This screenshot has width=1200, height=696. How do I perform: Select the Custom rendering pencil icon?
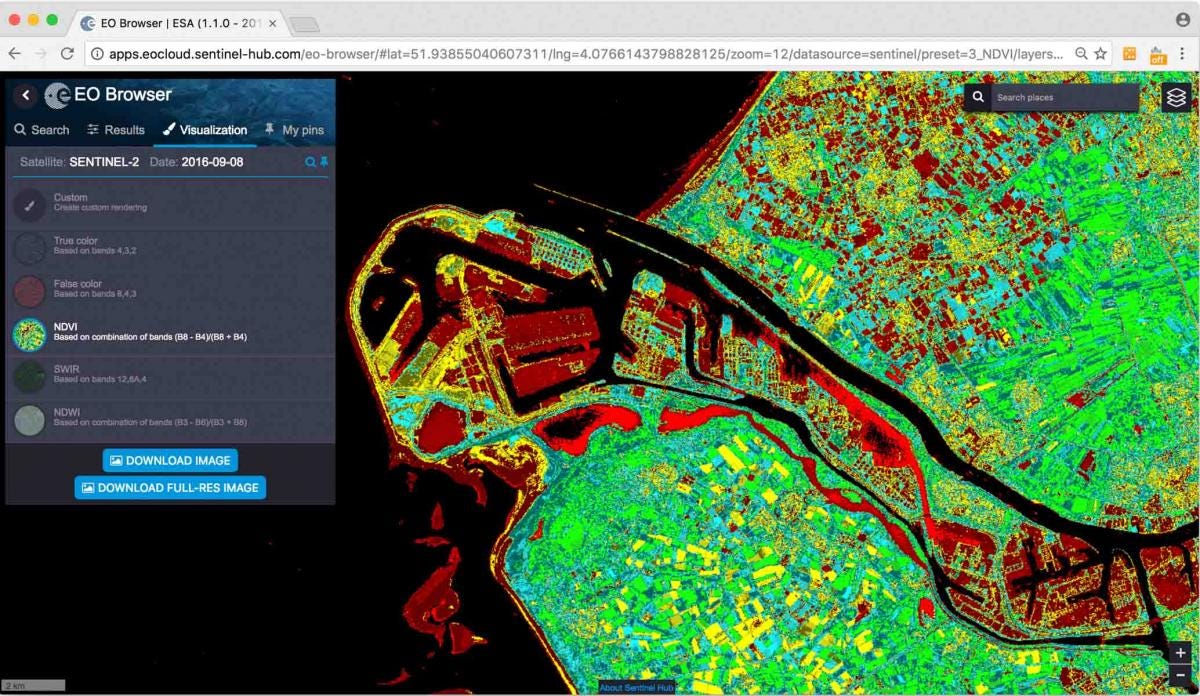[28, 205]
